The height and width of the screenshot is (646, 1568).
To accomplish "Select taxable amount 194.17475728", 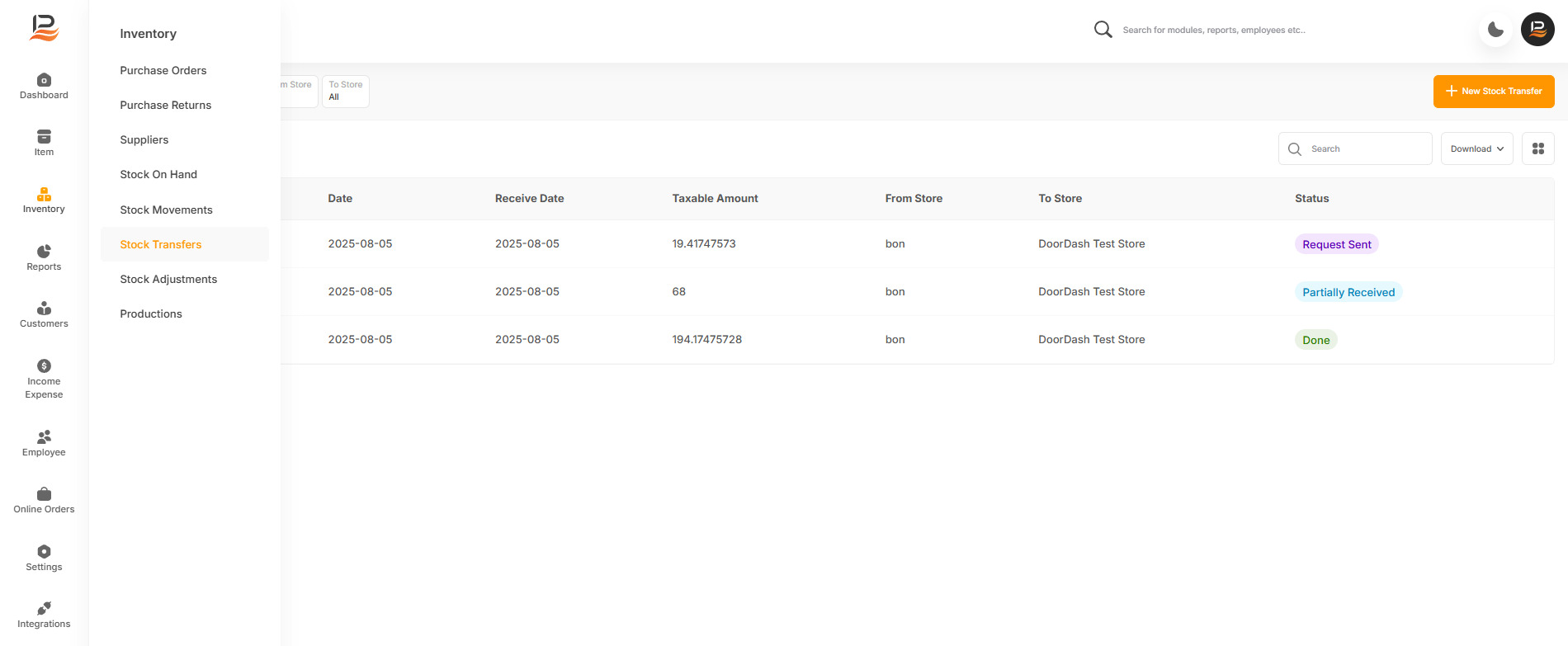I will (x=706, y=339).
